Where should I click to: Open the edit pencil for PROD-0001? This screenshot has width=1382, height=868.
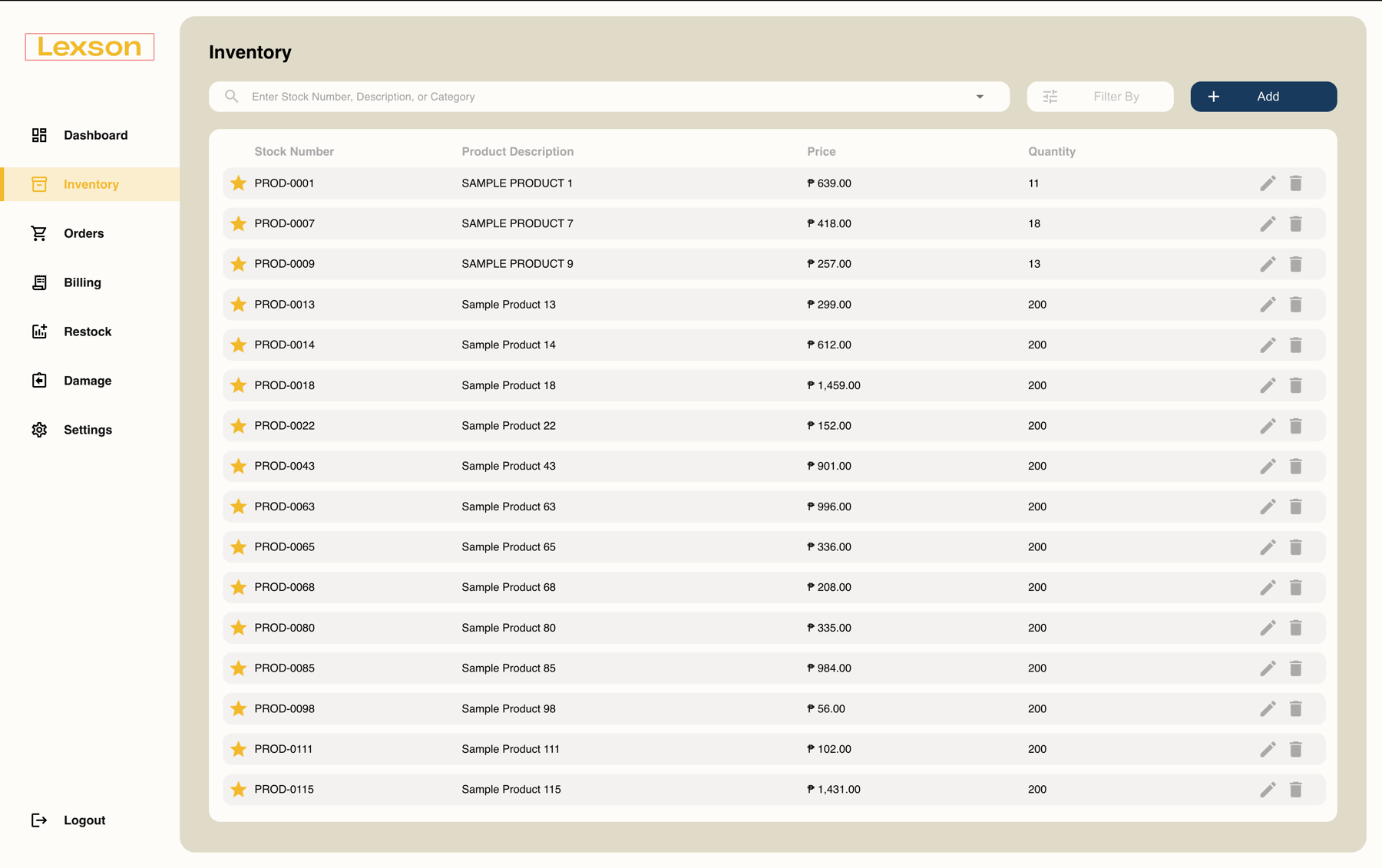click(x=1268, y=183)
